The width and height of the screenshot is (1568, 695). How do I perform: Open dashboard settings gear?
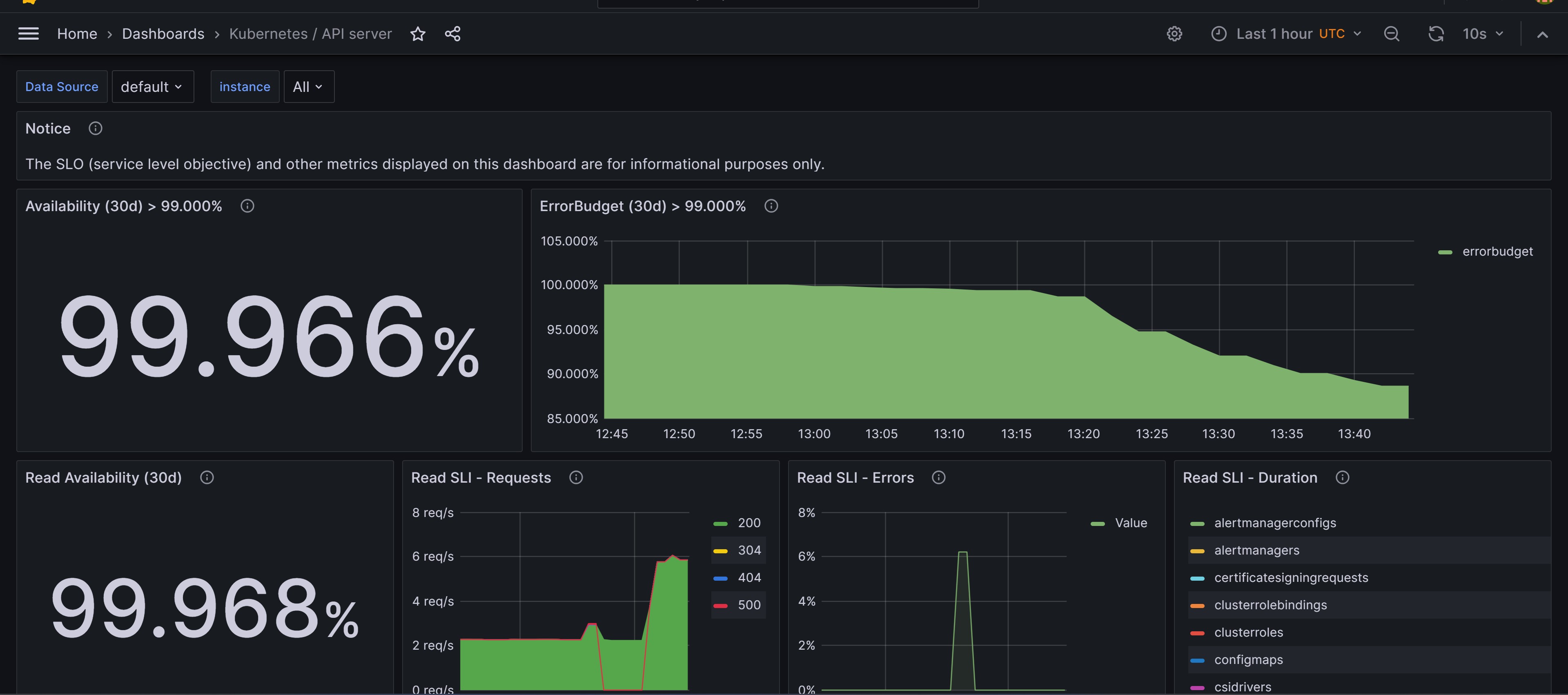pos(1174,33)
